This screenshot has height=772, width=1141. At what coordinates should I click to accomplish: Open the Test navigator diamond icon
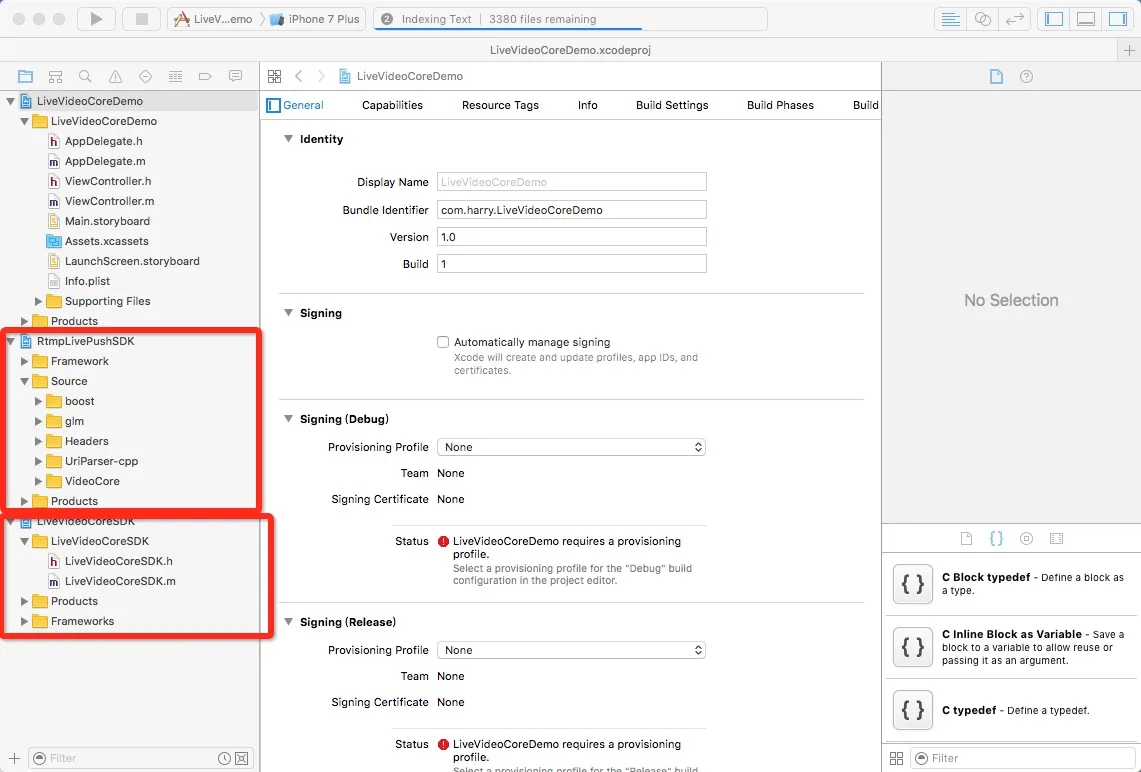coord(145,76)
